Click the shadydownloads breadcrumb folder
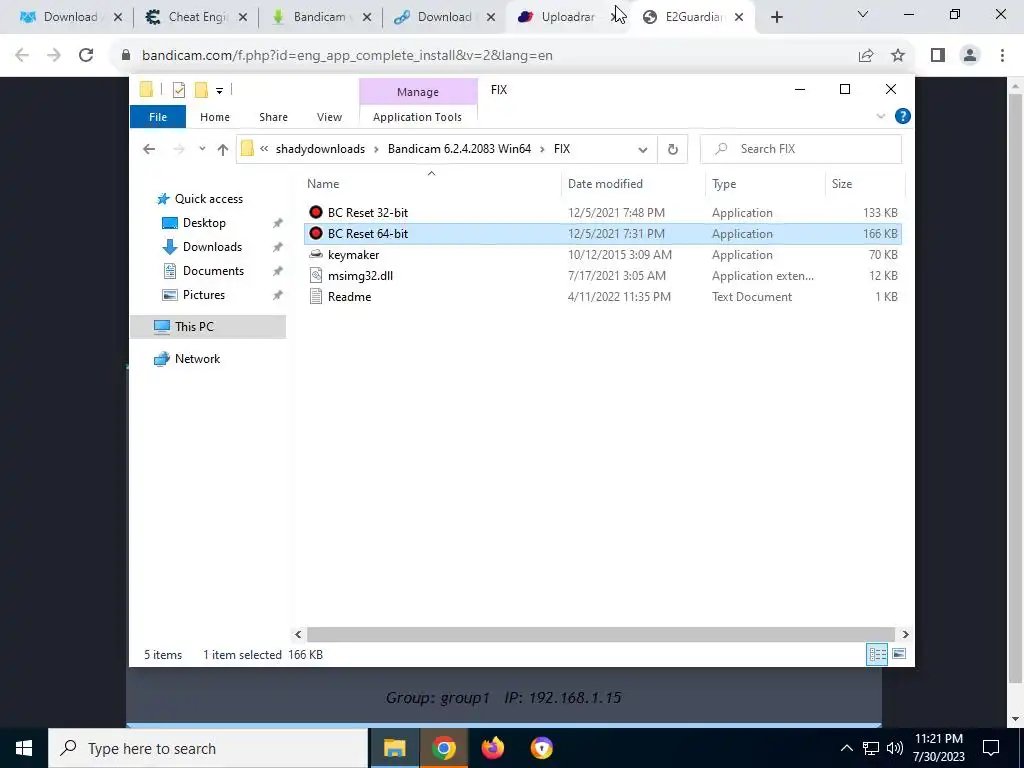This screenshot has width=1024, height=768. 320,149
